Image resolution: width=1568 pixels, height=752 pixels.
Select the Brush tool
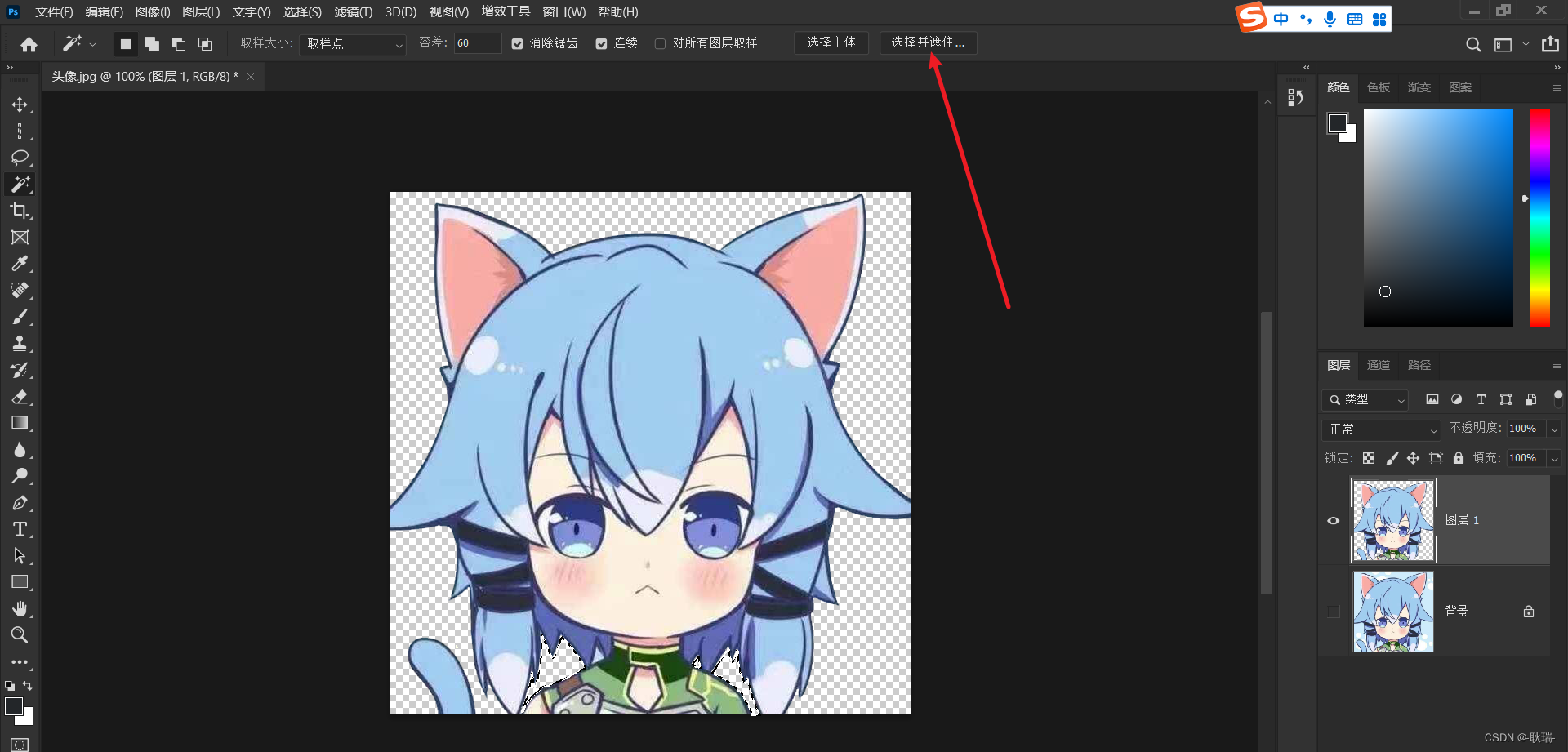(x=20, y=317)
